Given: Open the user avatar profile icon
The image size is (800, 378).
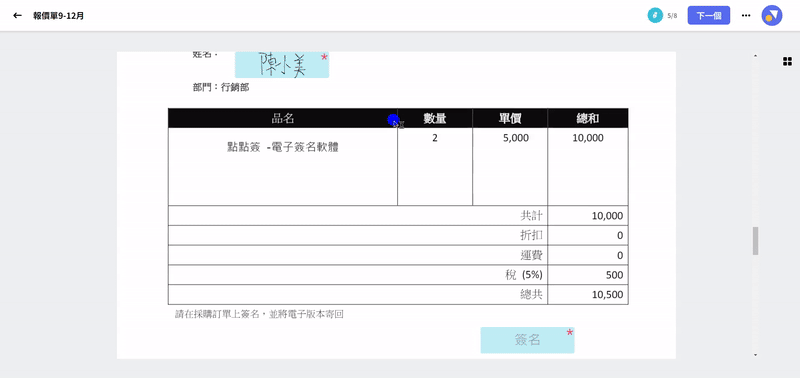Looking at the screenshot, I should click(772, 16).
